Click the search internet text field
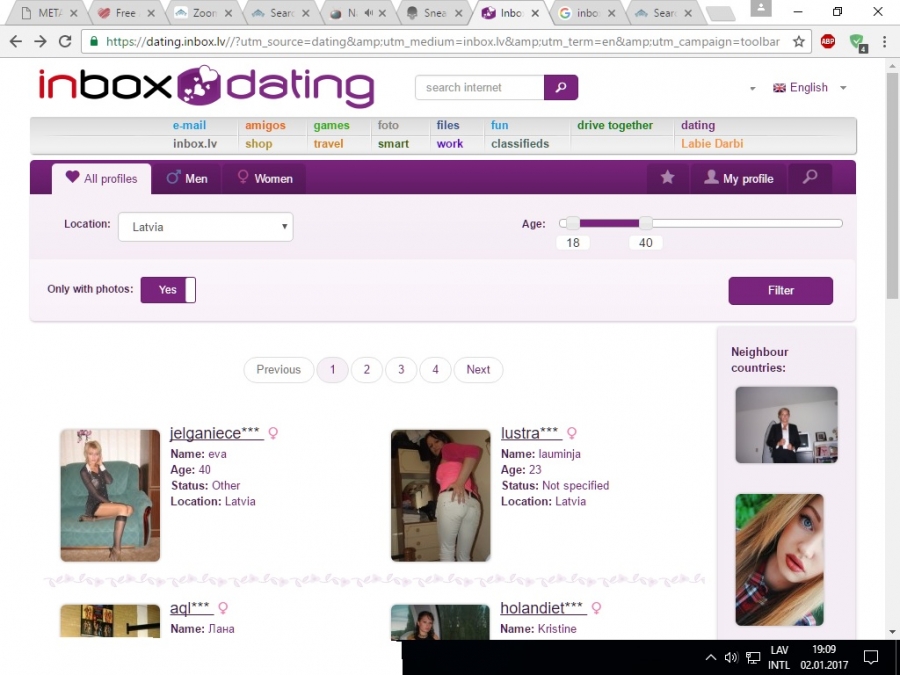 coord(480,87)
